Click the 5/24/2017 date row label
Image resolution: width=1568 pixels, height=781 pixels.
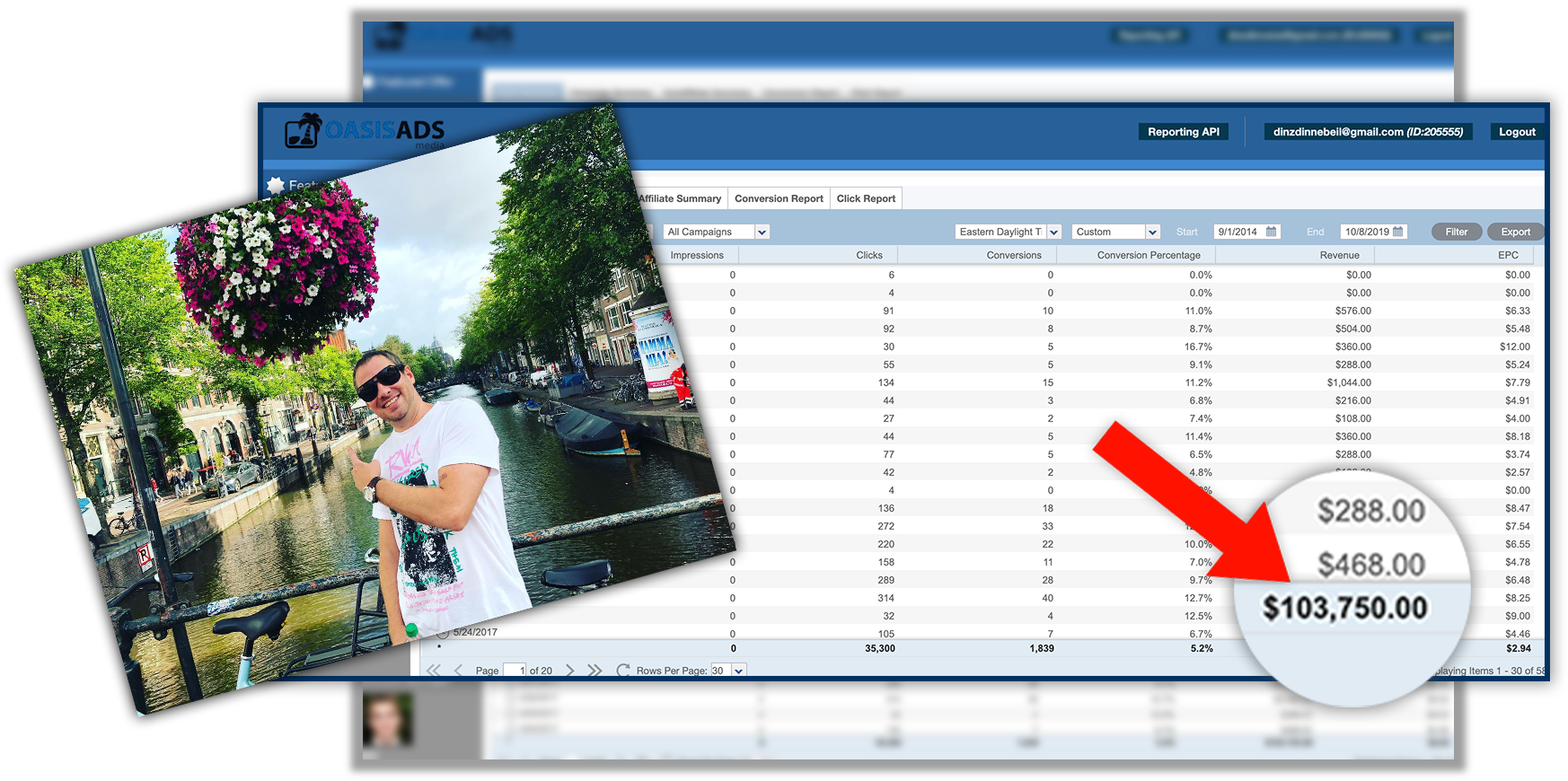tap(475, 632)
